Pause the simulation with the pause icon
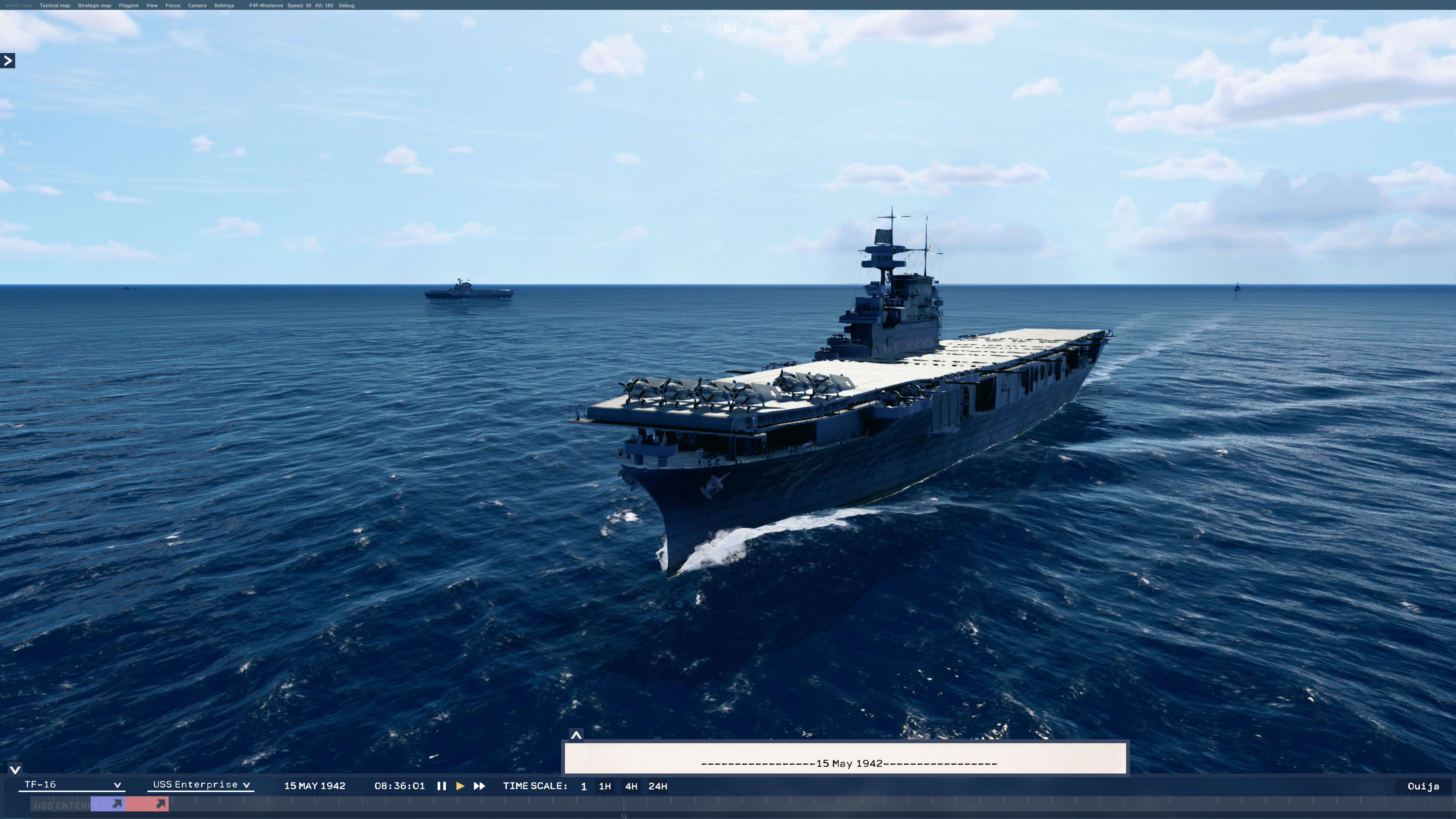This screenshot has height=819, width=1456. 441,786
